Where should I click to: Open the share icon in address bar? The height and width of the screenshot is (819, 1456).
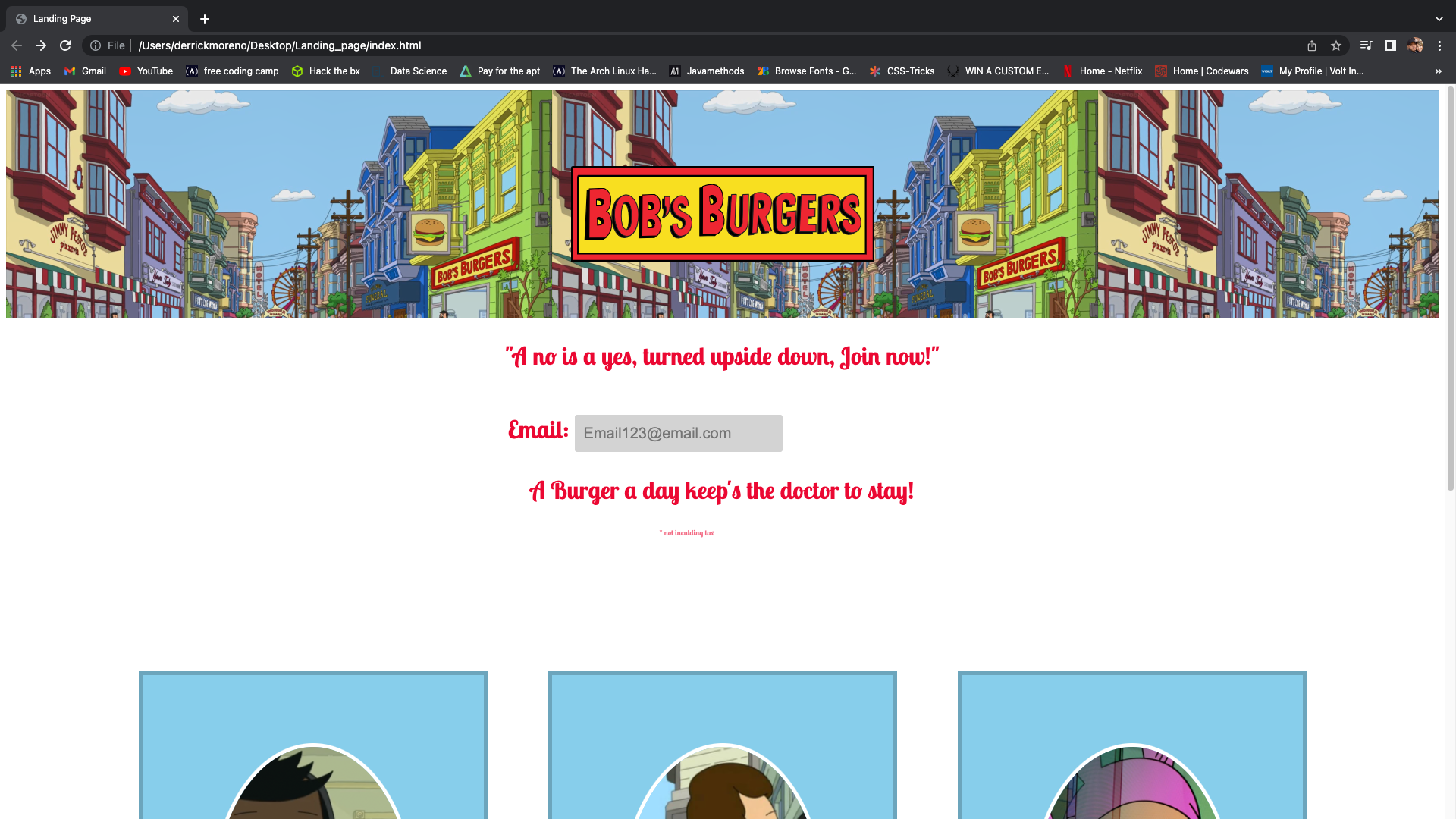[1312, 45]
